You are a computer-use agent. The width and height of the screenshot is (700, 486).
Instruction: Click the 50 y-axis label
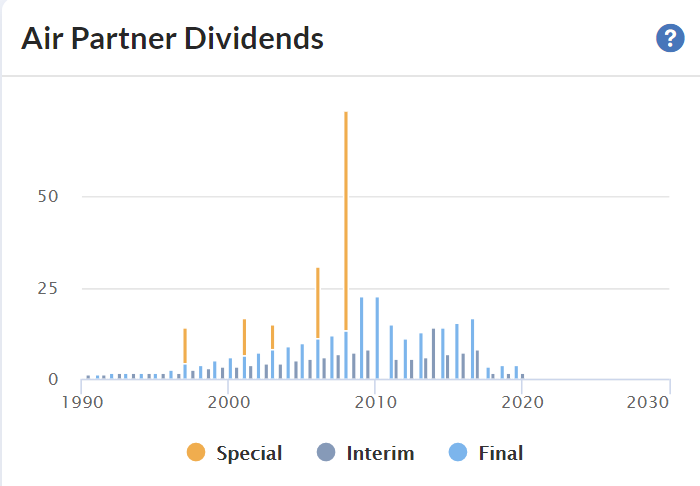(48, 196)
